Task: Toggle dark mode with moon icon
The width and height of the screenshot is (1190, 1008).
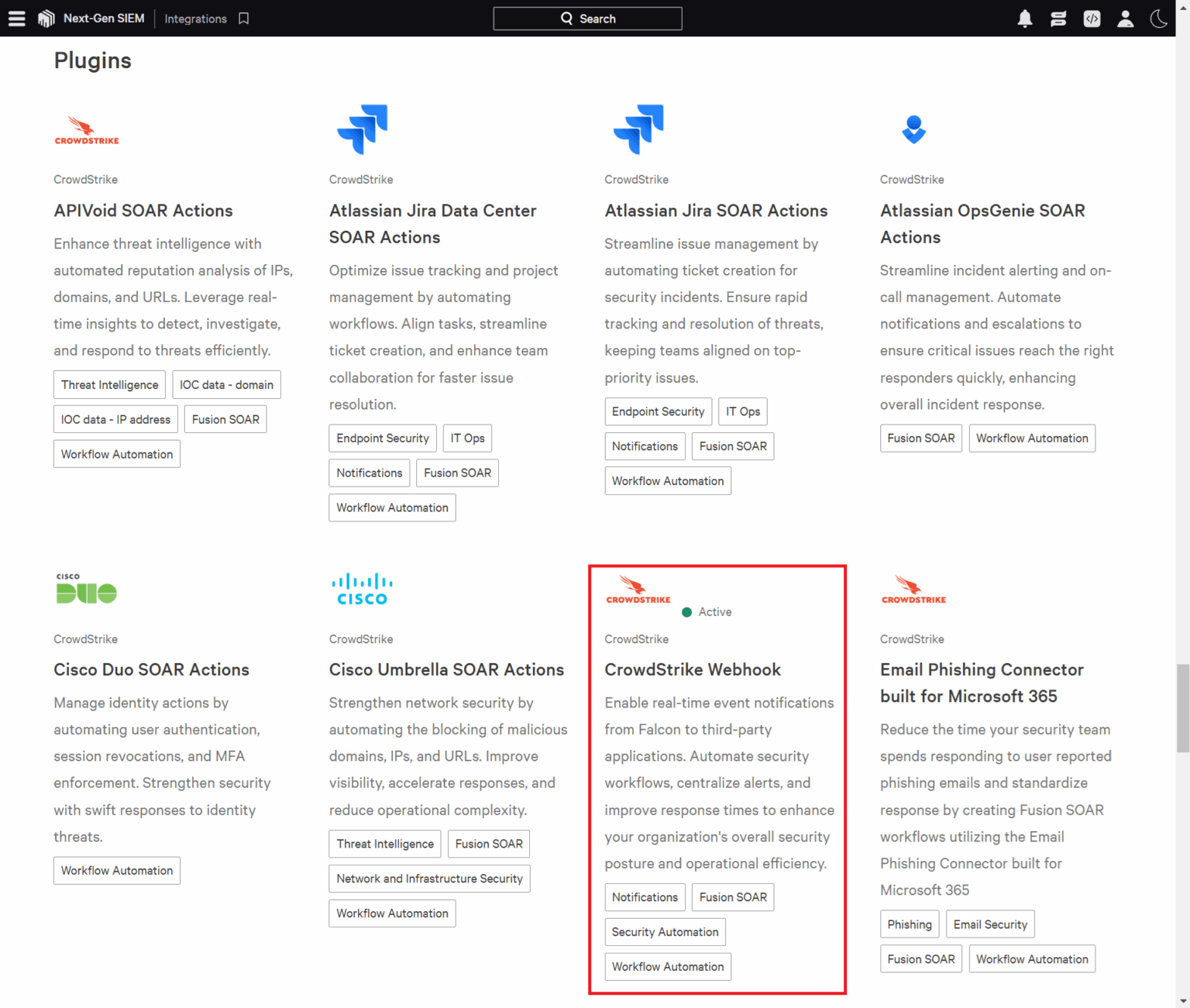Action: pos(1158,19)
